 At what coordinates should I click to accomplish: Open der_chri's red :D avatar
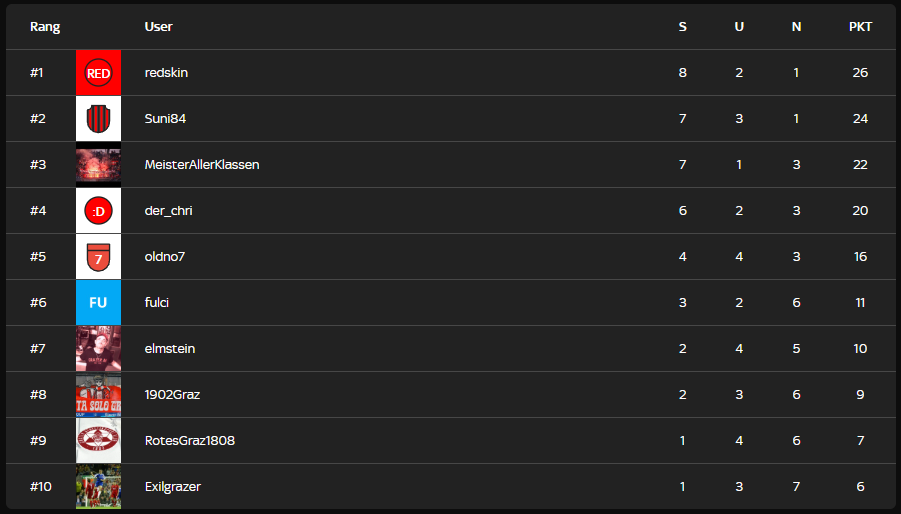(98, 211)
